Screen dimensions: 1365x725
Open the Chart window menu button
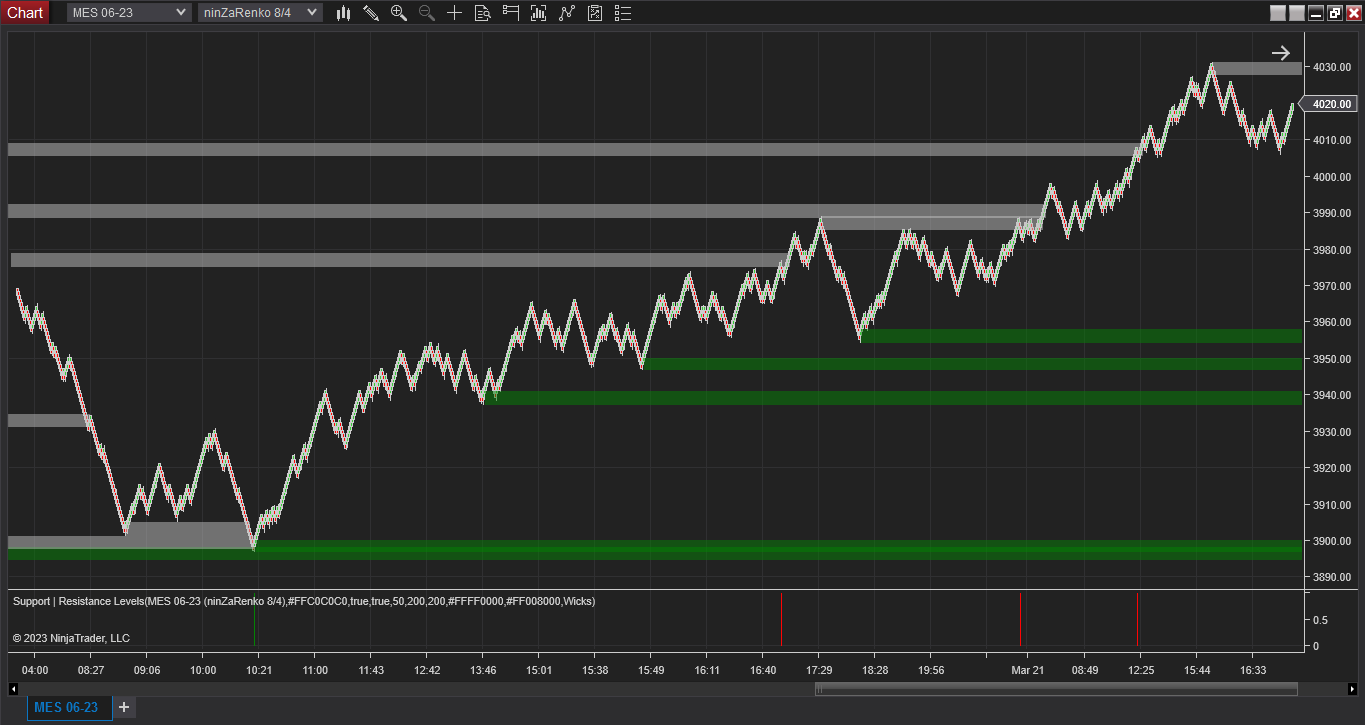tap(25, 12)
